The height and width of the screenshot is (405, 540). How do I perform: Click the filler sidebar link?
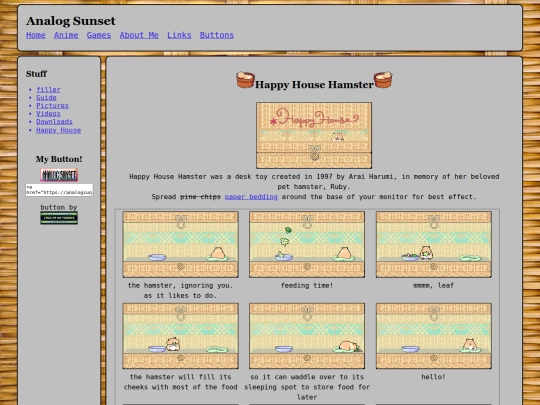tap(49, 90)
